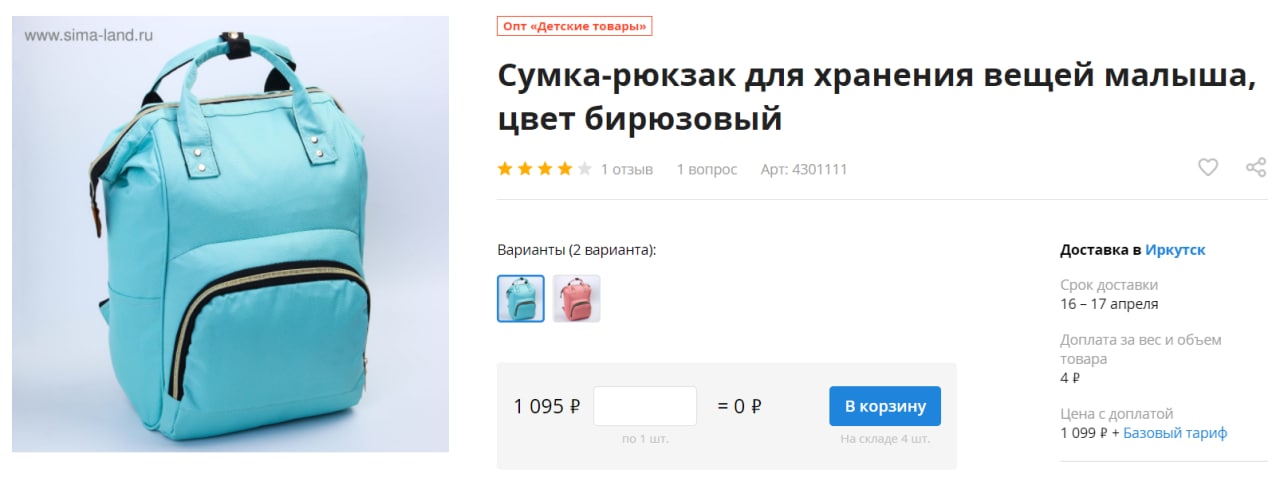Screen dimensions: 1280x477
Task: Click the "На складе 4 шт." stock text
Action: point(885,438)
